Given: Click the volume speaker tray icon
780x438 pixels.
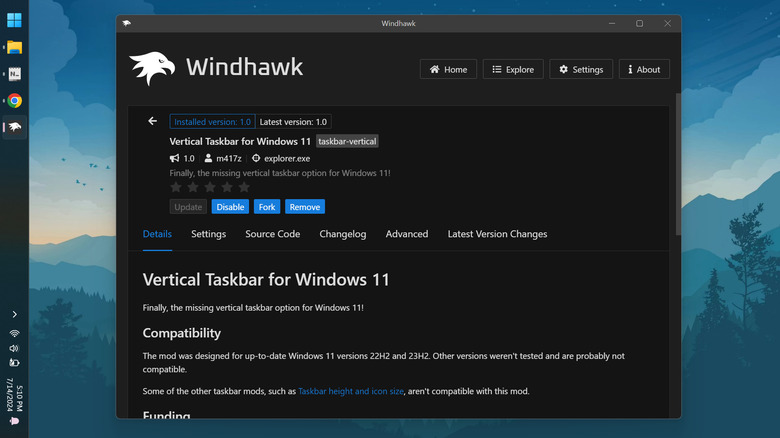Looking at the screenshot, I should 14,348.
